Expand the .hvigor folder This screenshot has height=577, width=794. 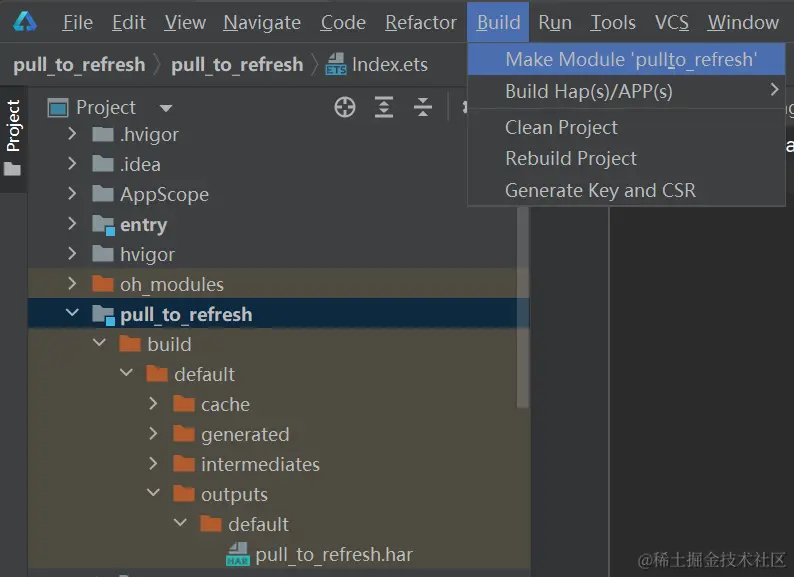(72, 134)
